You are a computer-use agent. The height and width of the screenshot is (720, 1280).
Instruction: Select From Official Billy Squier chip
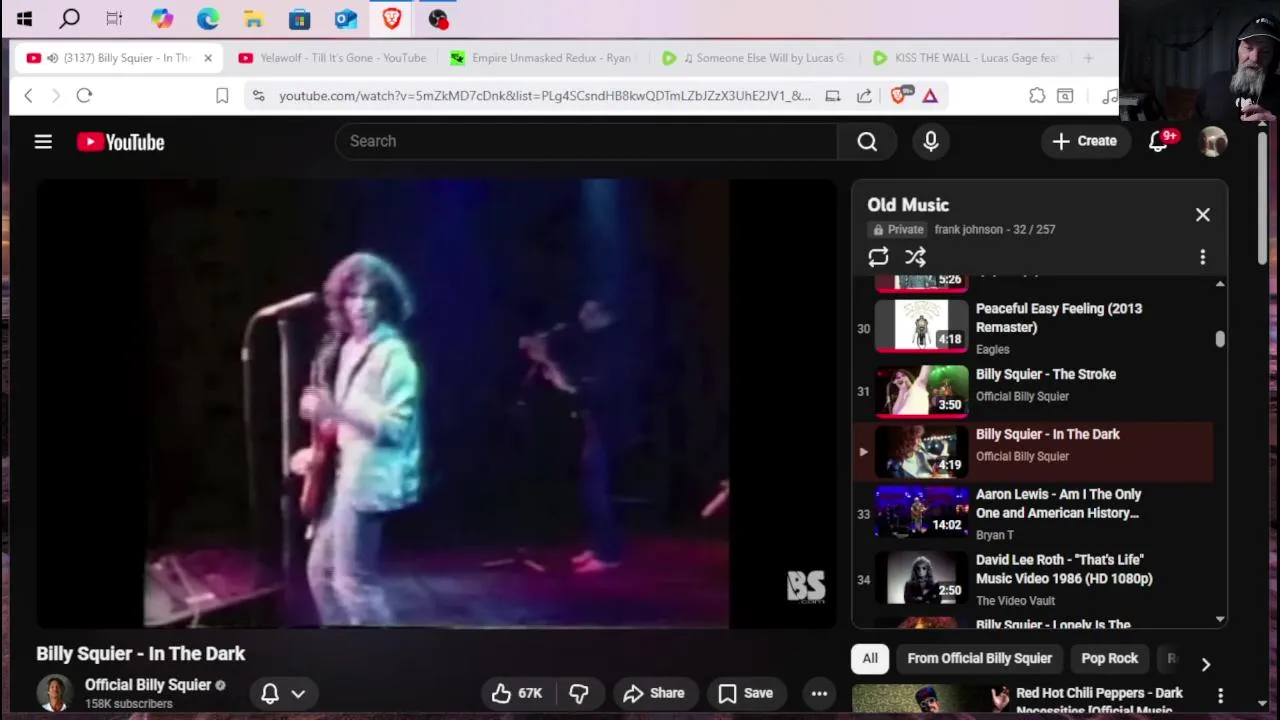coord(979,658)
